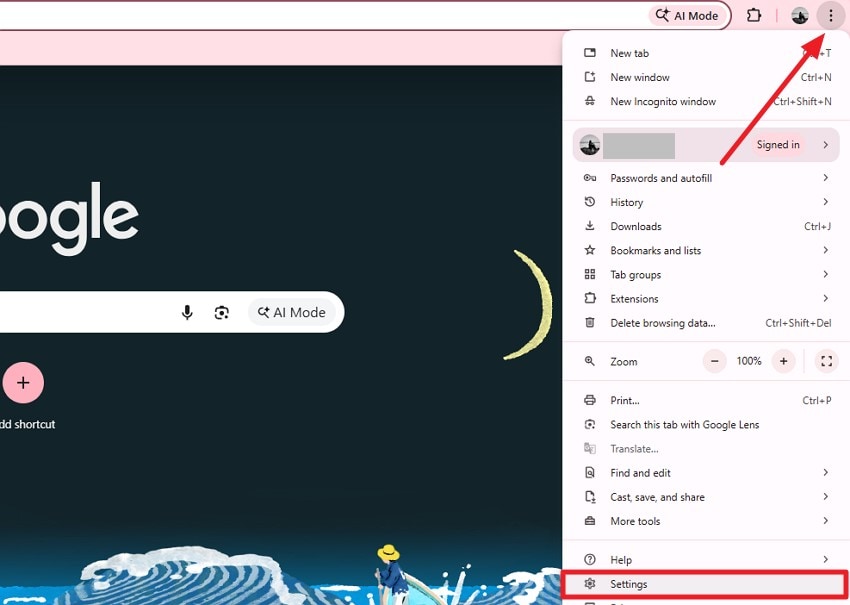Click the Extensions puzzle piece icon
This screenshot has height=605, width=850.
754,15
